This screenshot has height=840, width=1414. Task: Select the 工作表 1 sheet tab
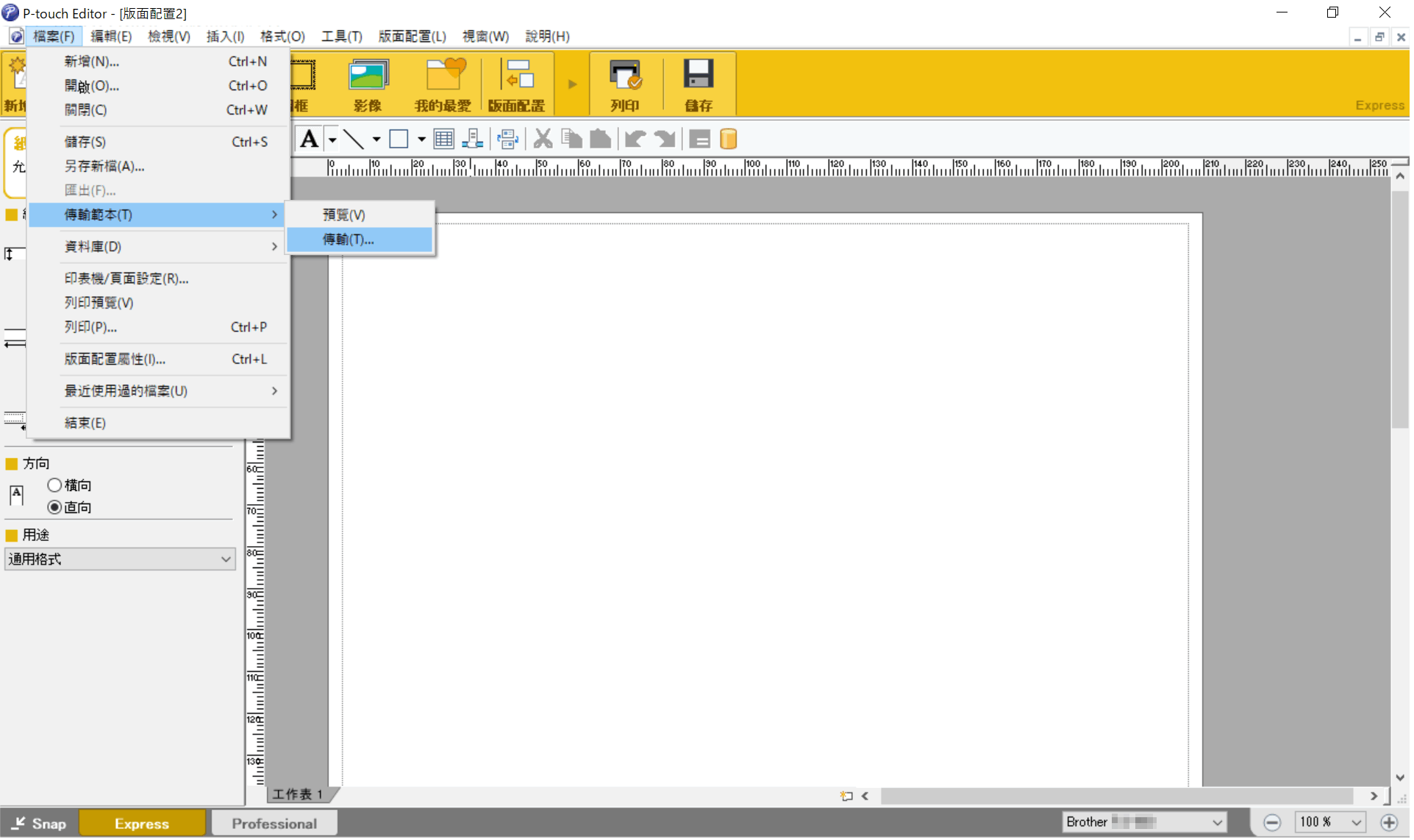click(x=299, y=796)
